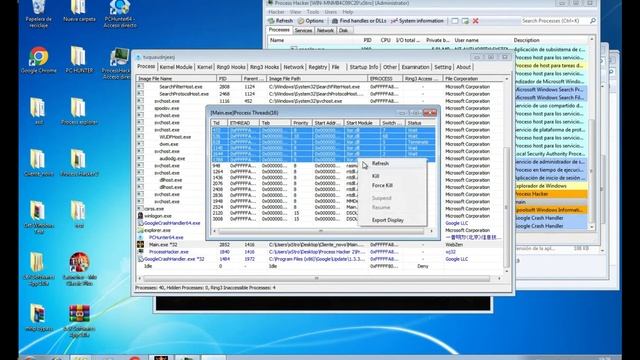
Task: Sort PC Hunter list by Image File Name
Action: pyautogui.click(x=176, y=78)
